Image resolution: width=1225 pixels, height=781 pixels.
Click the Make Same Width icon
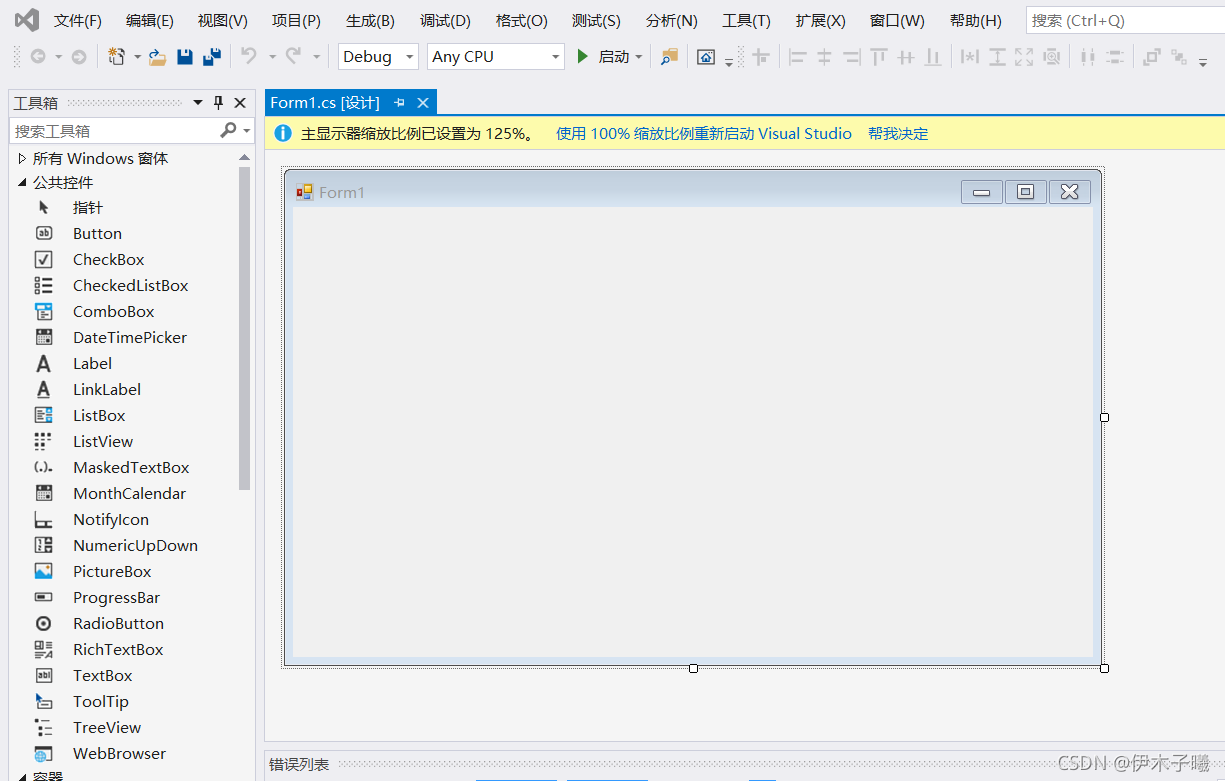969,57
